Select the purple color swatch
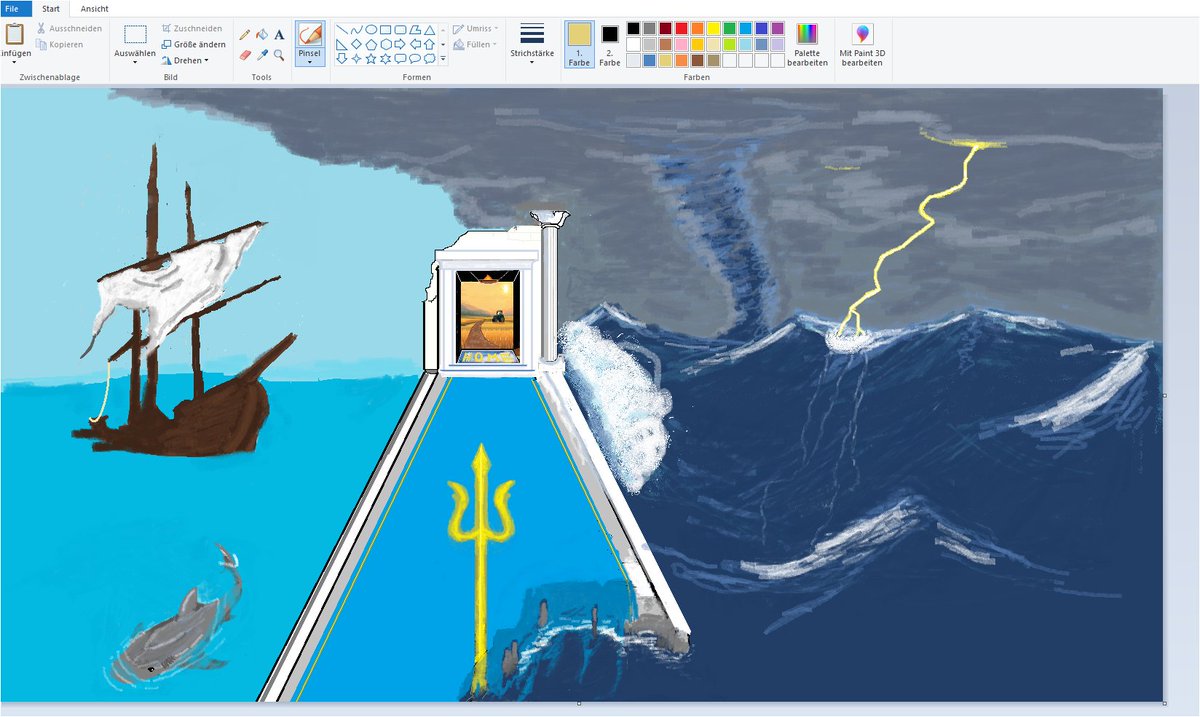The width and height of the screenshot is (1200, 717). point(778,29)
